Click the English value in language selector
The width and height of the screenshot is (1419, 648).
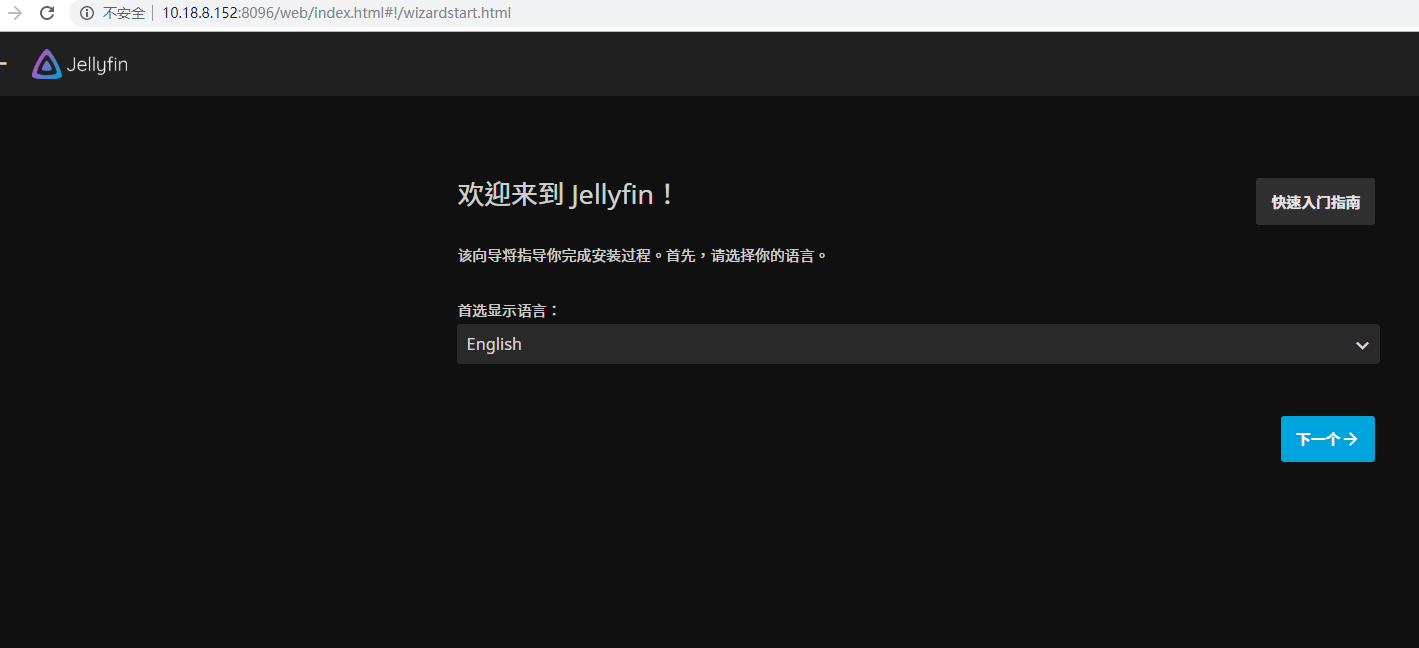click(x=494, y=344)
